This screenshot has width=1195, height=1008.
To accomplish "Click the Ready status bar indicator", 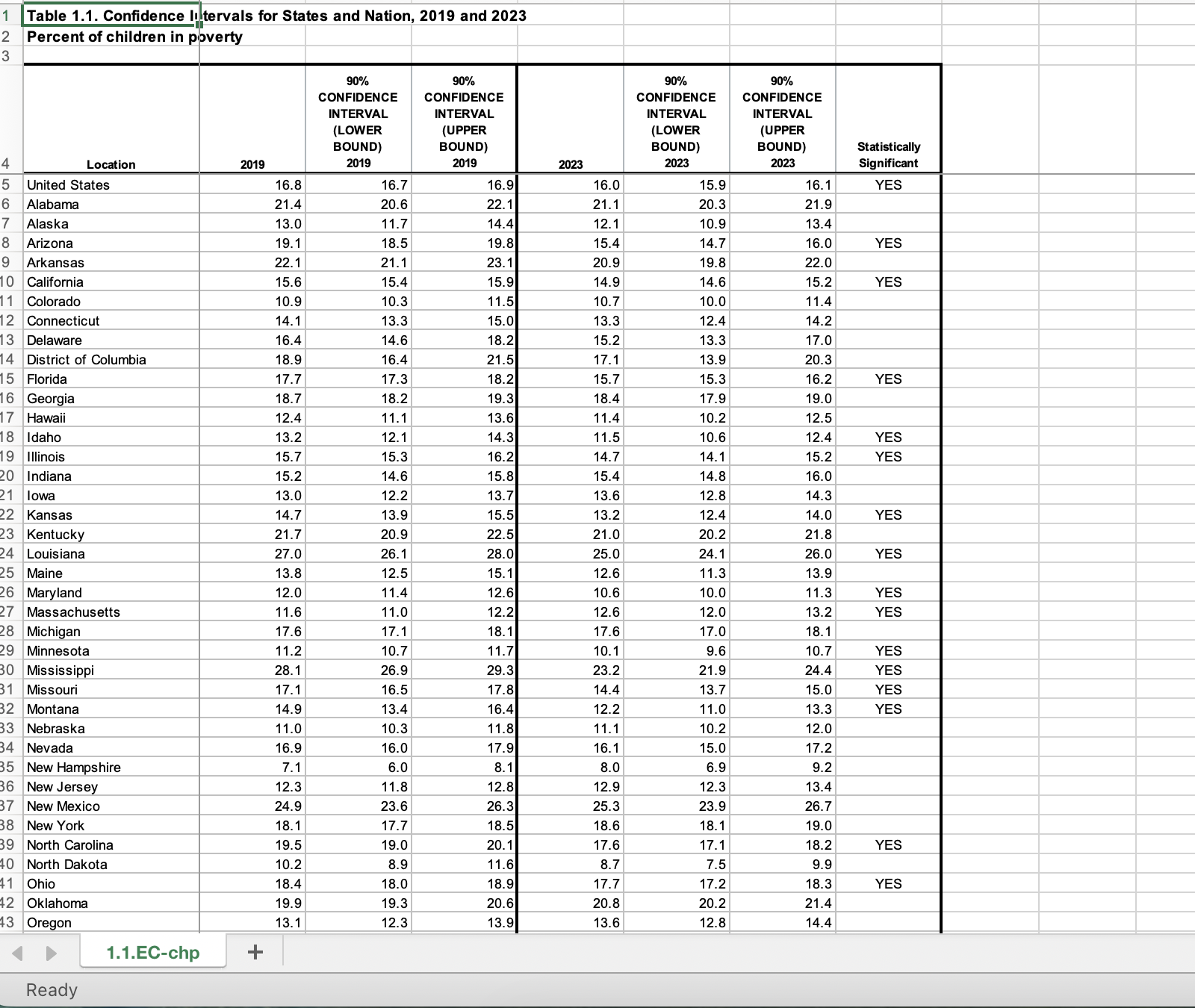I will (x=52, y=990).
